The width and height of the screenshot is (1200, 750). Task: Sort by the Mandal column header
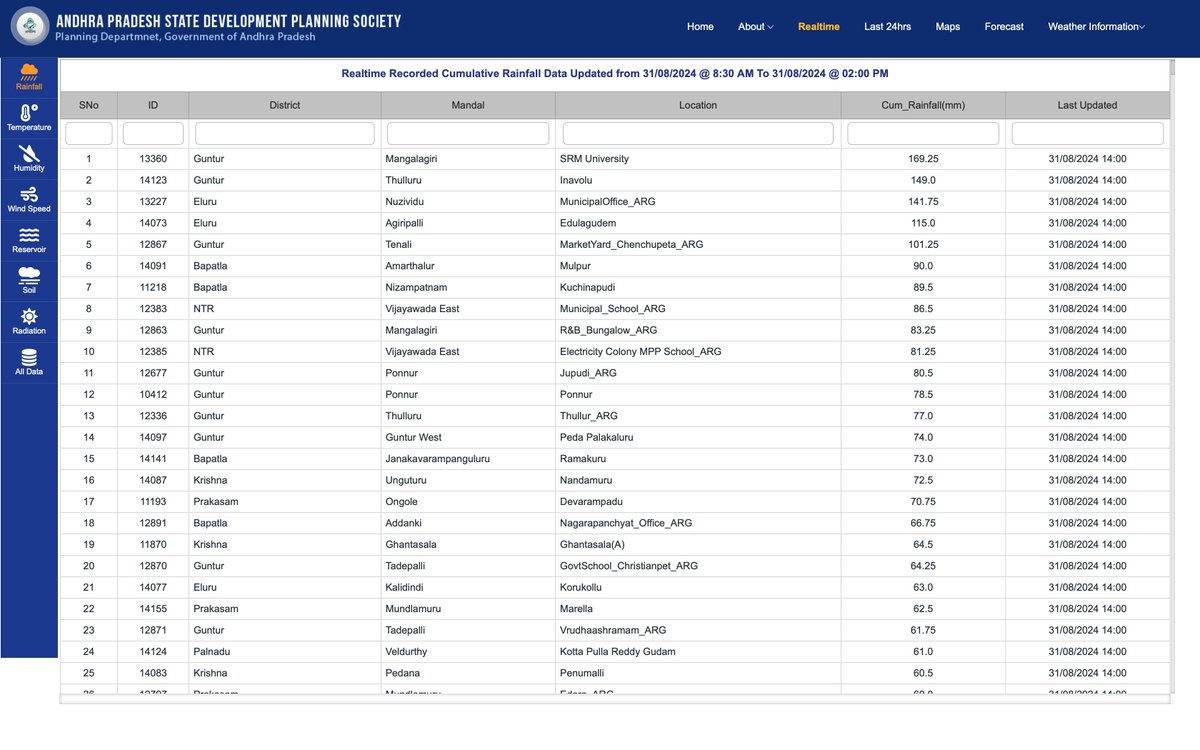click(468, 105)
